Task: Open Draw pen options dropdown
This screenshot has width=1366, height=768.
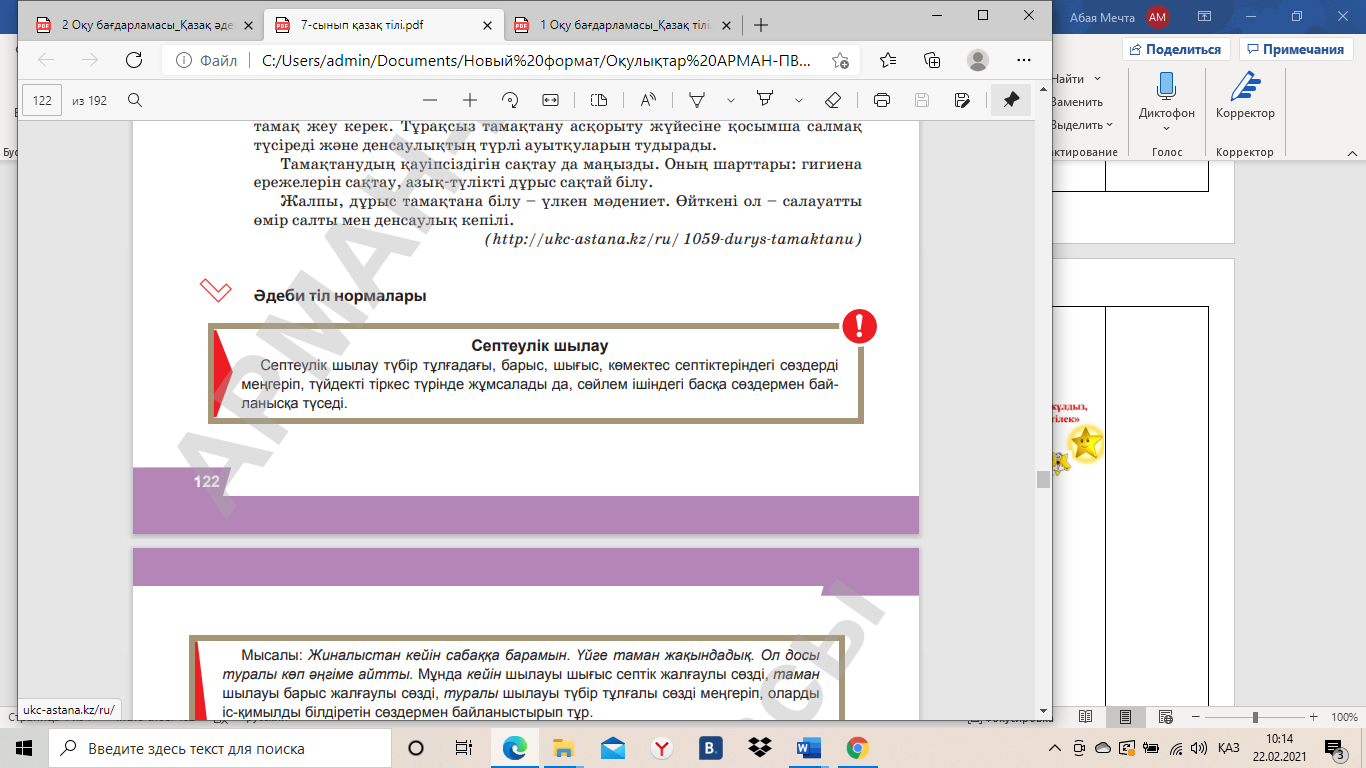Action: coord(731,100)
